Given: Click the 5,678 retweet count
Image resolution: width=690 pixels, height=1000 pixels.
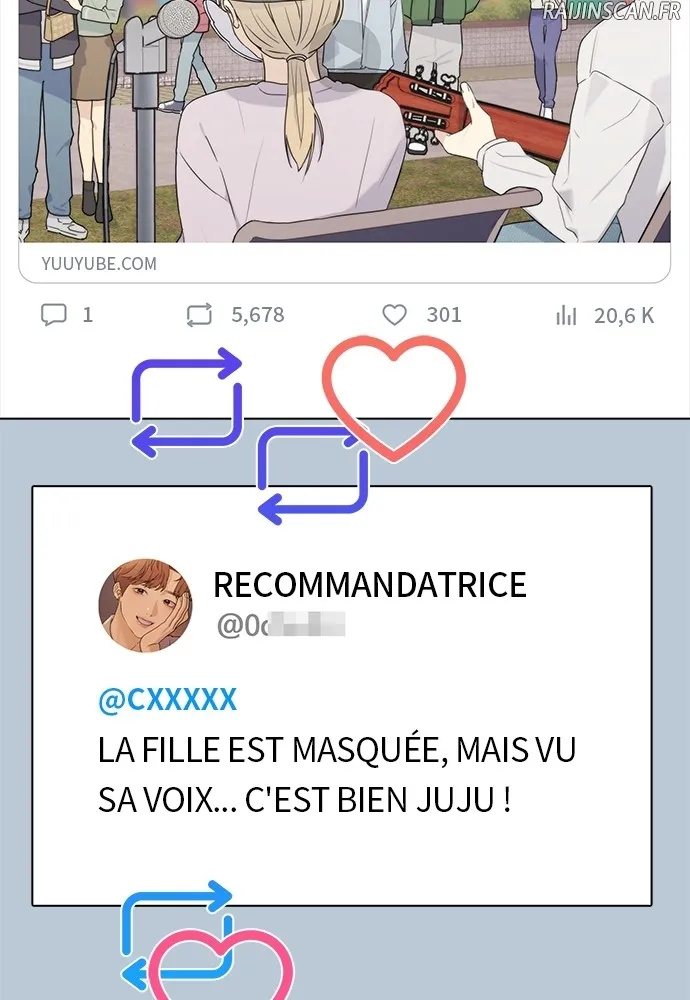Looking at the screenshot, I should pos(258,315).
